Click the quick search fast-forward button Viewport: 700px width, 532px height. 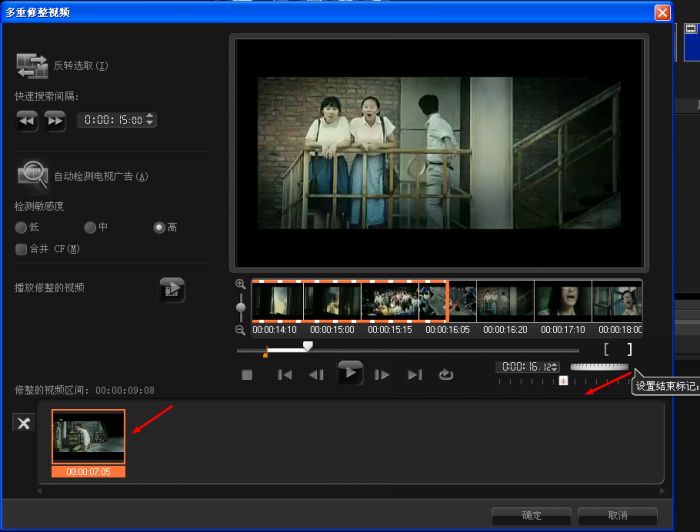click(x=55, y=120)
